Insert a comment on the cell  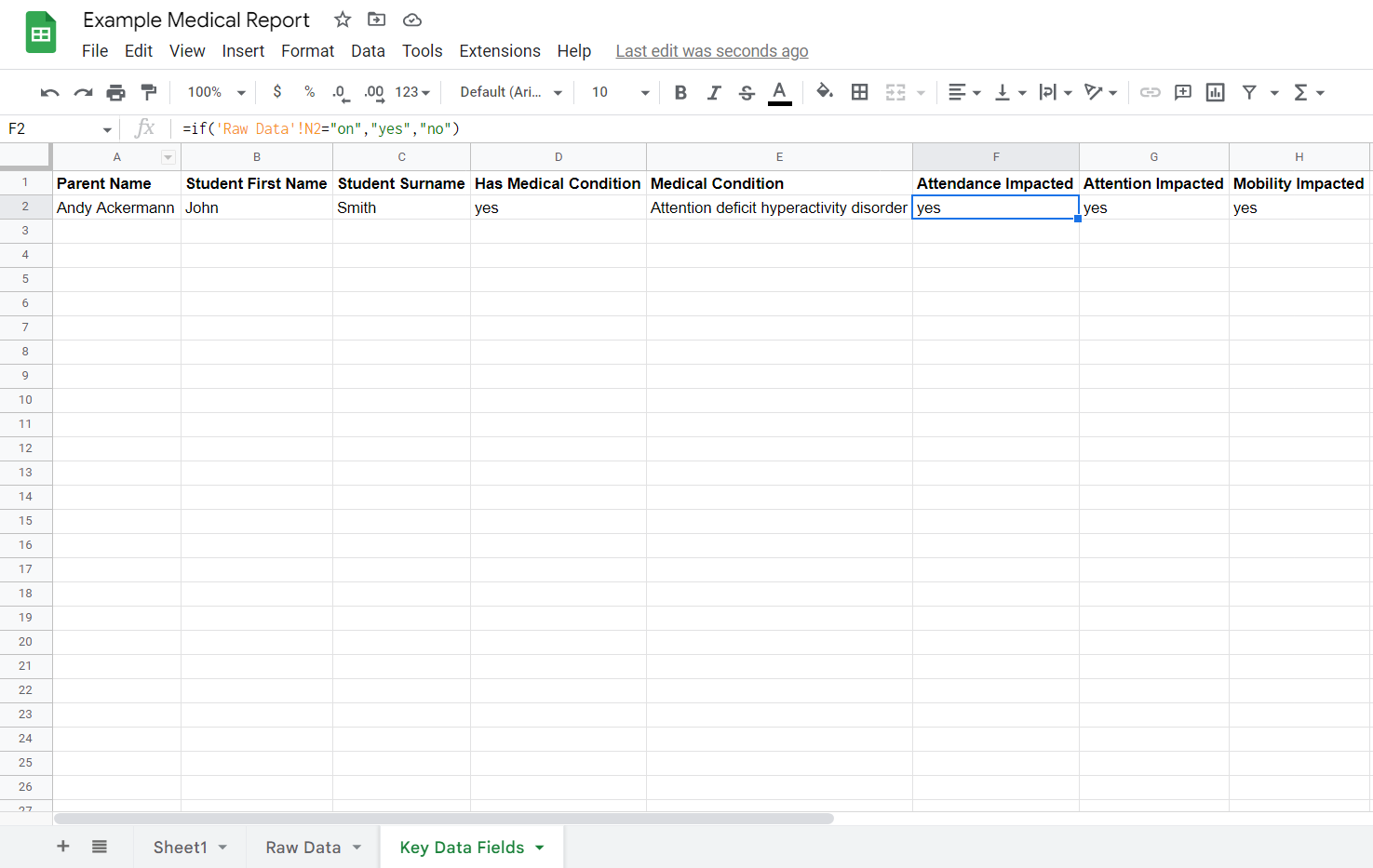pos(1182,92)
